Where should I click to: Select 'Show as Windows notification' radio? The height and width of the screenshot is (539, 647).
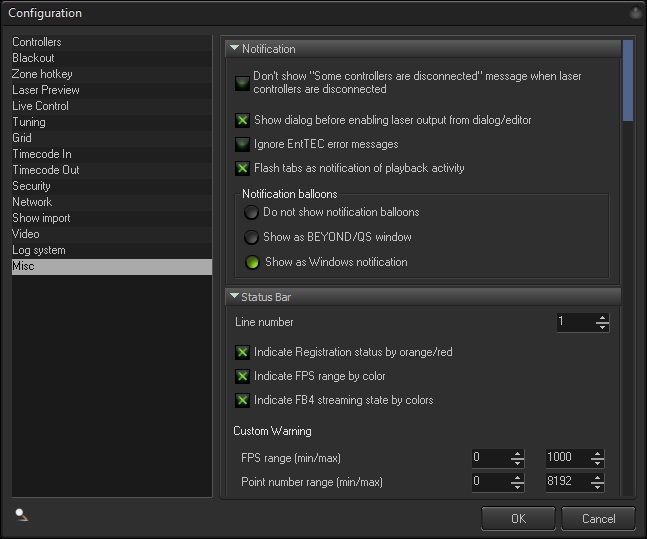(253, 262)
